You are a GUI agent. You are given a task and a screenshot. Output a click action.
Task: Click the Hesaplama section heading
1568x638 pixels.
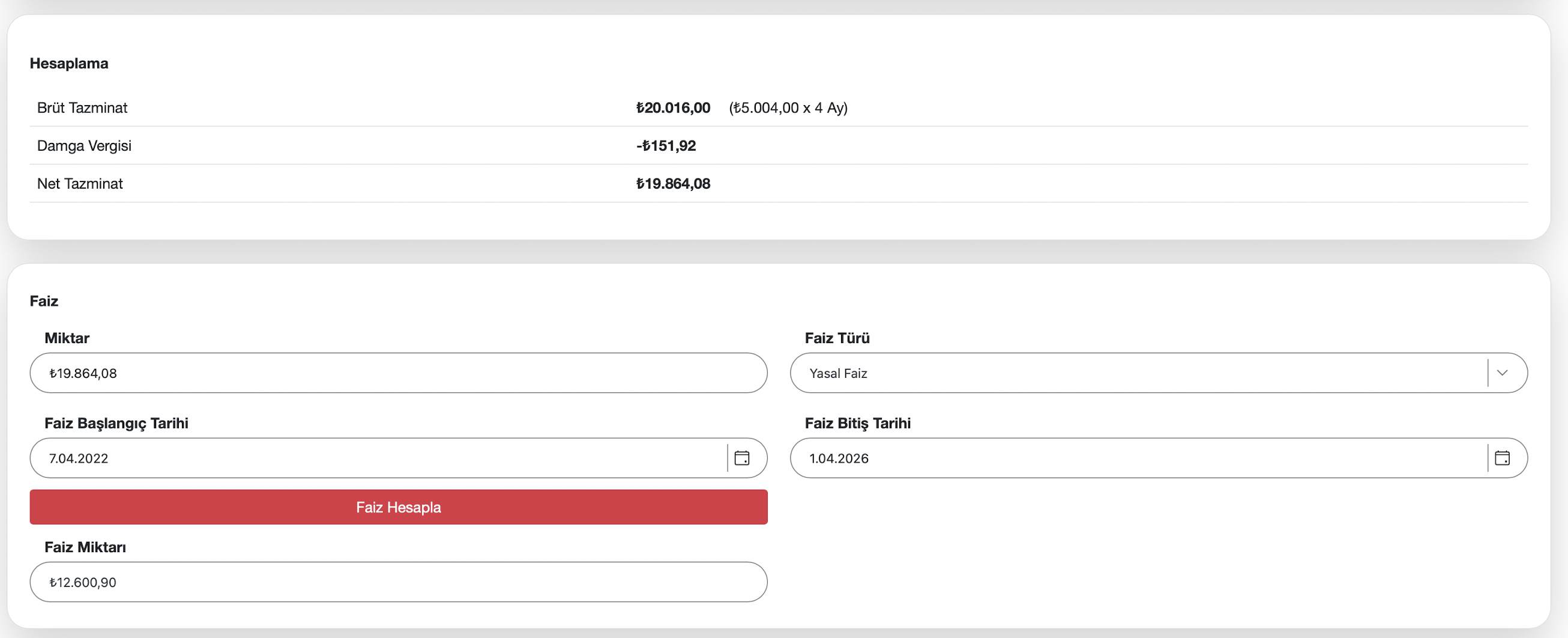(69, 63)
